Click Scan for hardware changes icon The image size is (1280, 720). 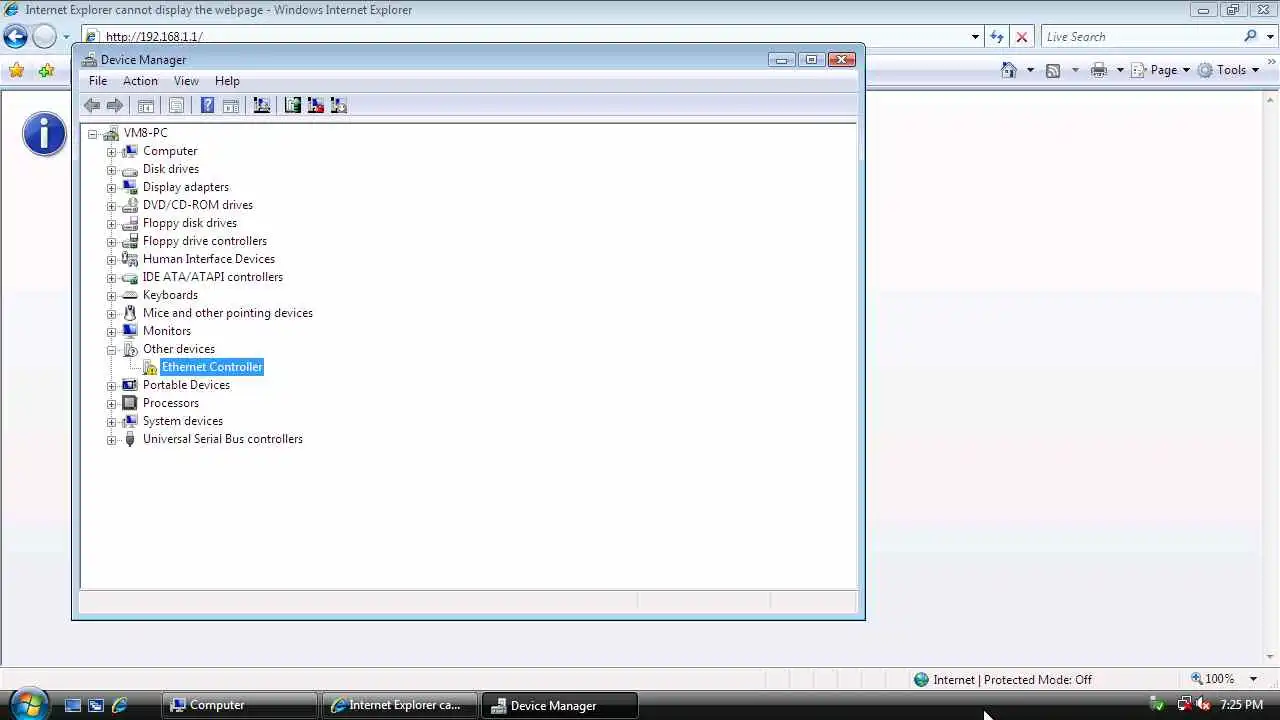coord(262,105)
